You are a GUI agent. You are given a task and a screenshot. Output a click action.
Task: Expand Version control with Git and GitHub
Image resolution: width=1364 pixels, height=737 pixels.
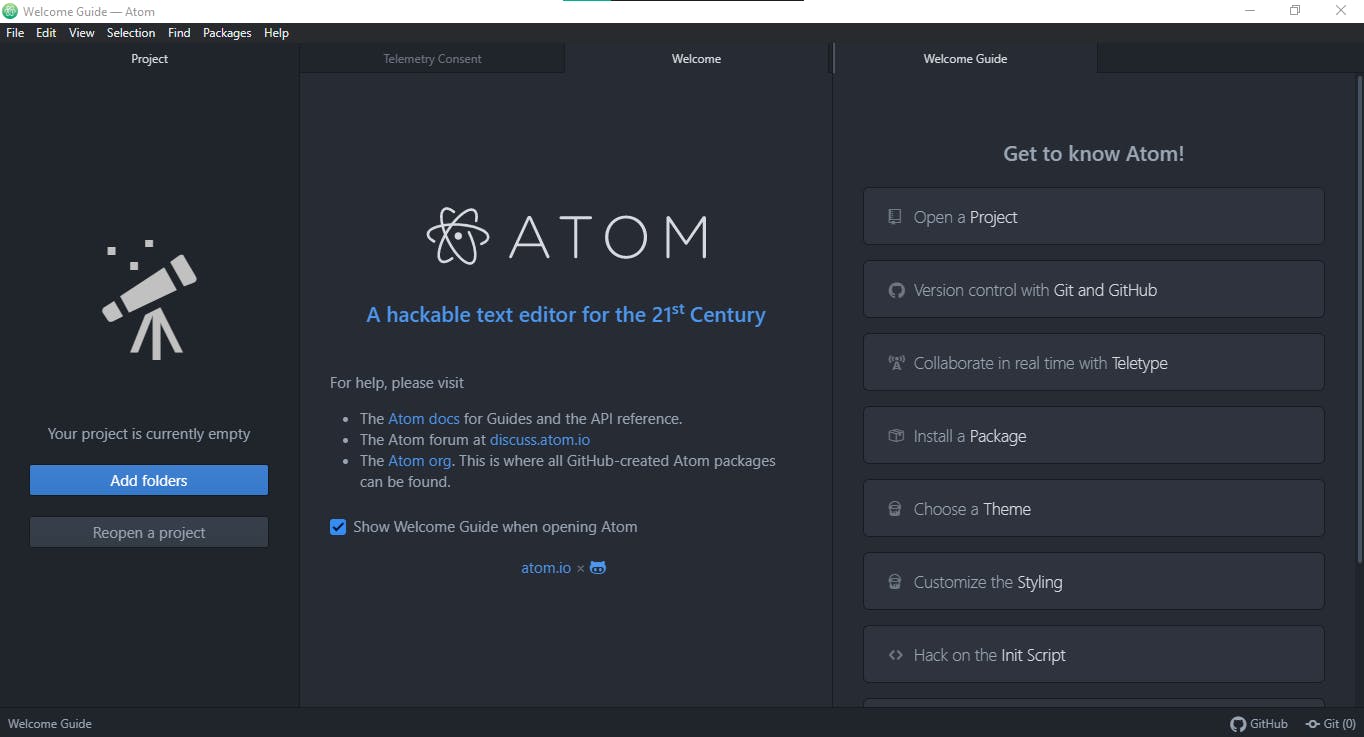click(1094, 290)
